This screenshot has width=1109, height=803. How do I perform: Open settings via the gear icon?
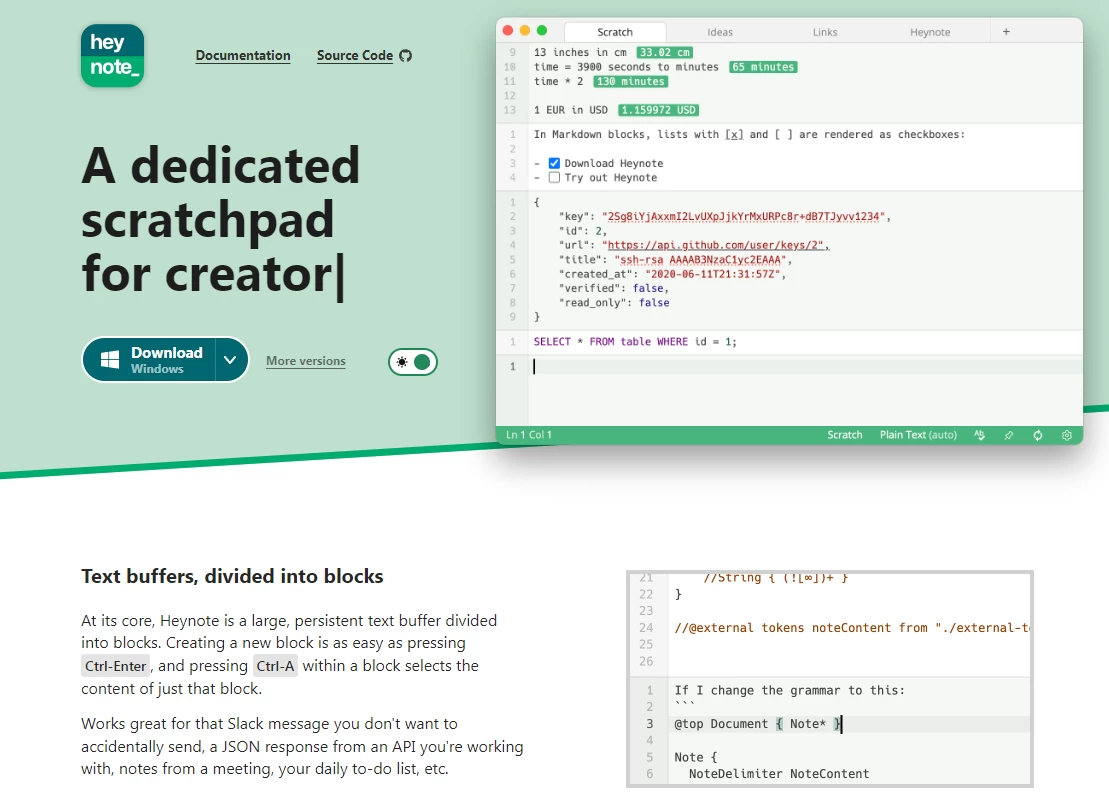click(x=1067, y=435)
